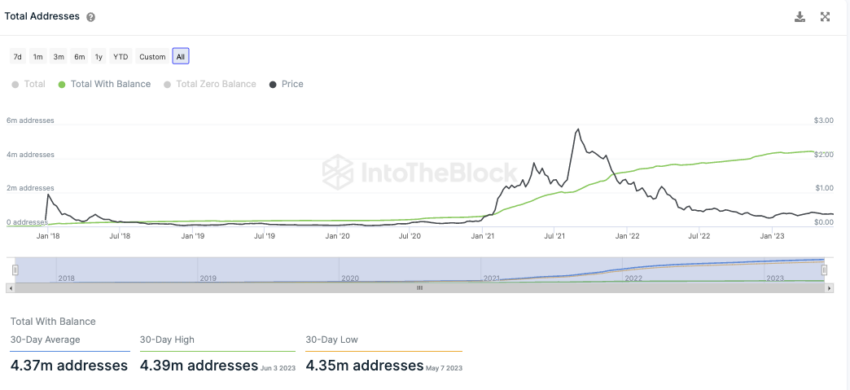Viewport: 850px width, 390px height.
Task: Click right range handle on navigator
Action: click(825, 270)
